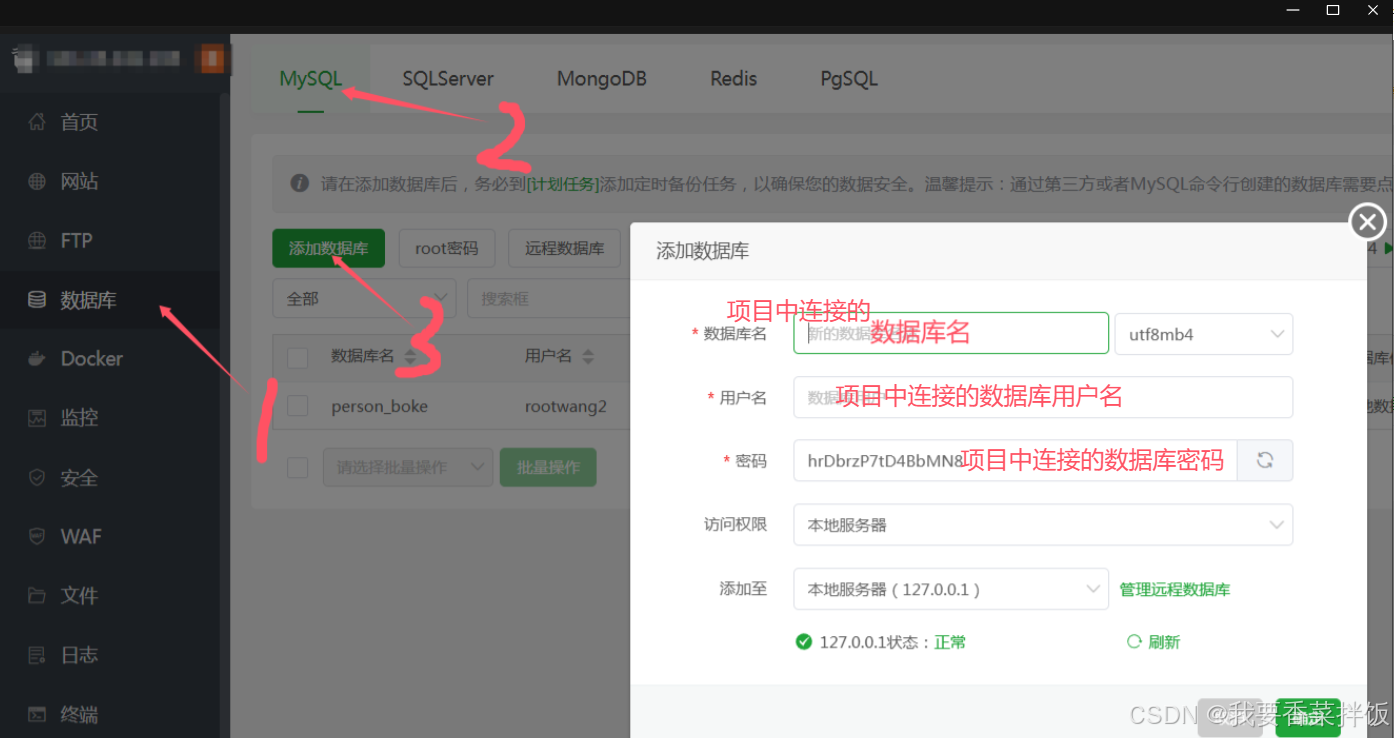Viewport: 1394px width, 738px height.
Task: Open the utf8mb4 charset dropdown
Action: point(1204,334)
